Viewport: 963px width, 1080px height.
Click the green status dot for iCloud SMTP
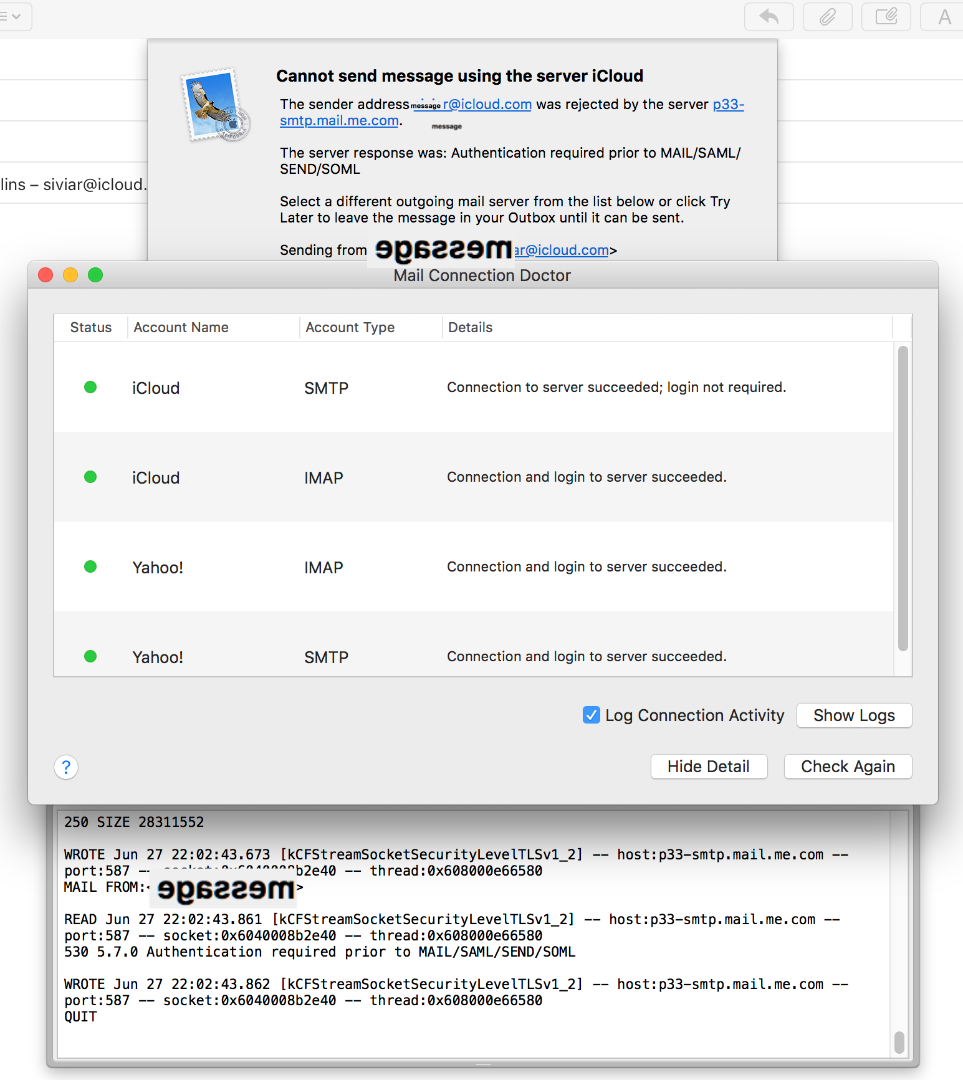click(90, 387)
